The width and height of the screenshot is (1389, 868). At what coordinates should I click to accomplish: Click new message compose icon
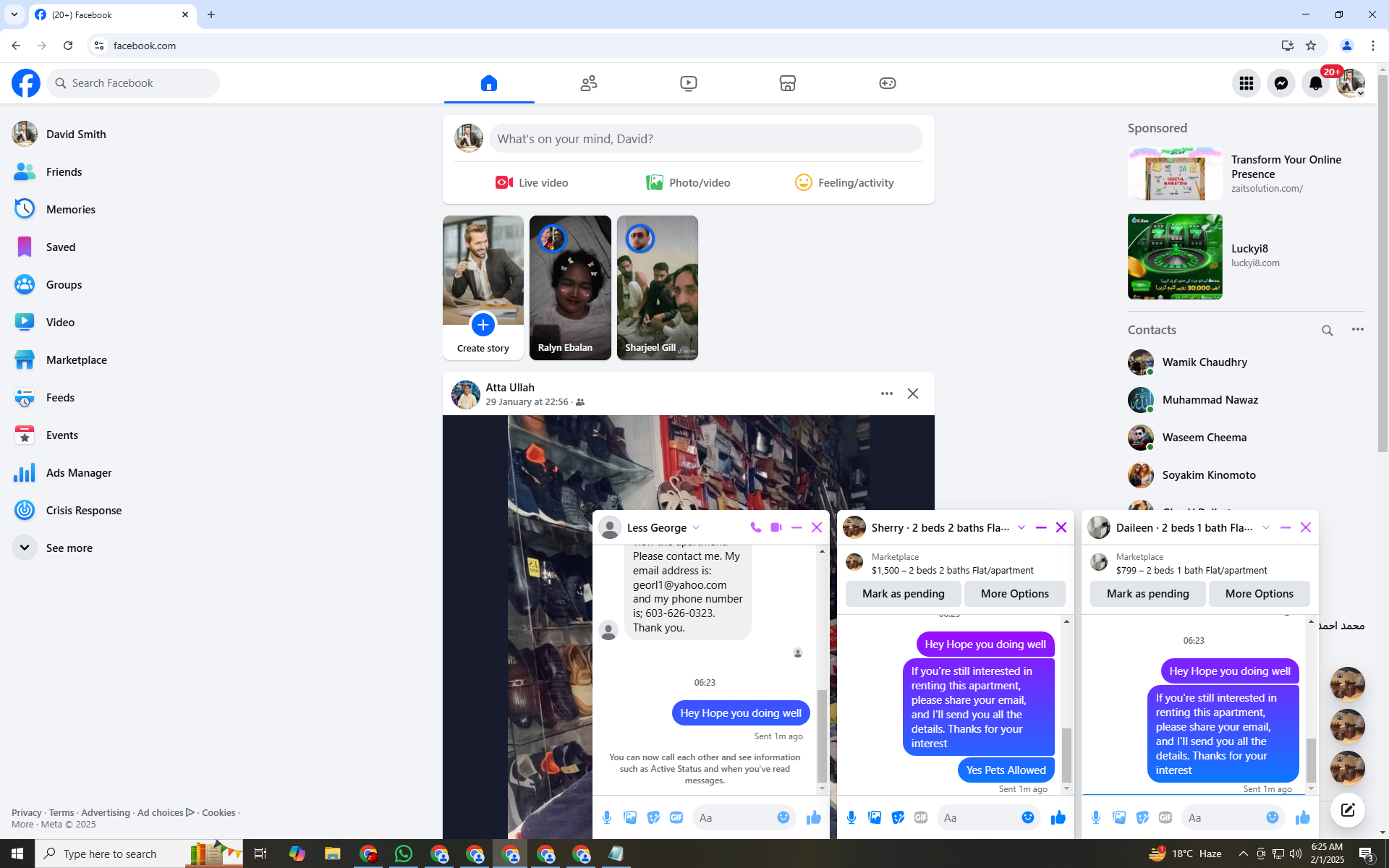(1347, 809)
